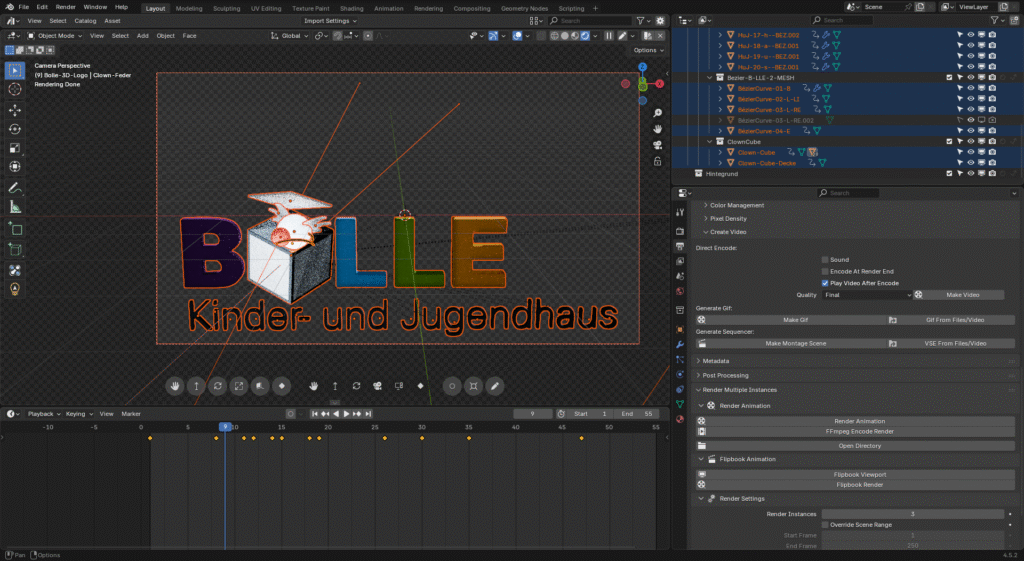
Task: Select the Measure tool
Action: click(15, 208)
